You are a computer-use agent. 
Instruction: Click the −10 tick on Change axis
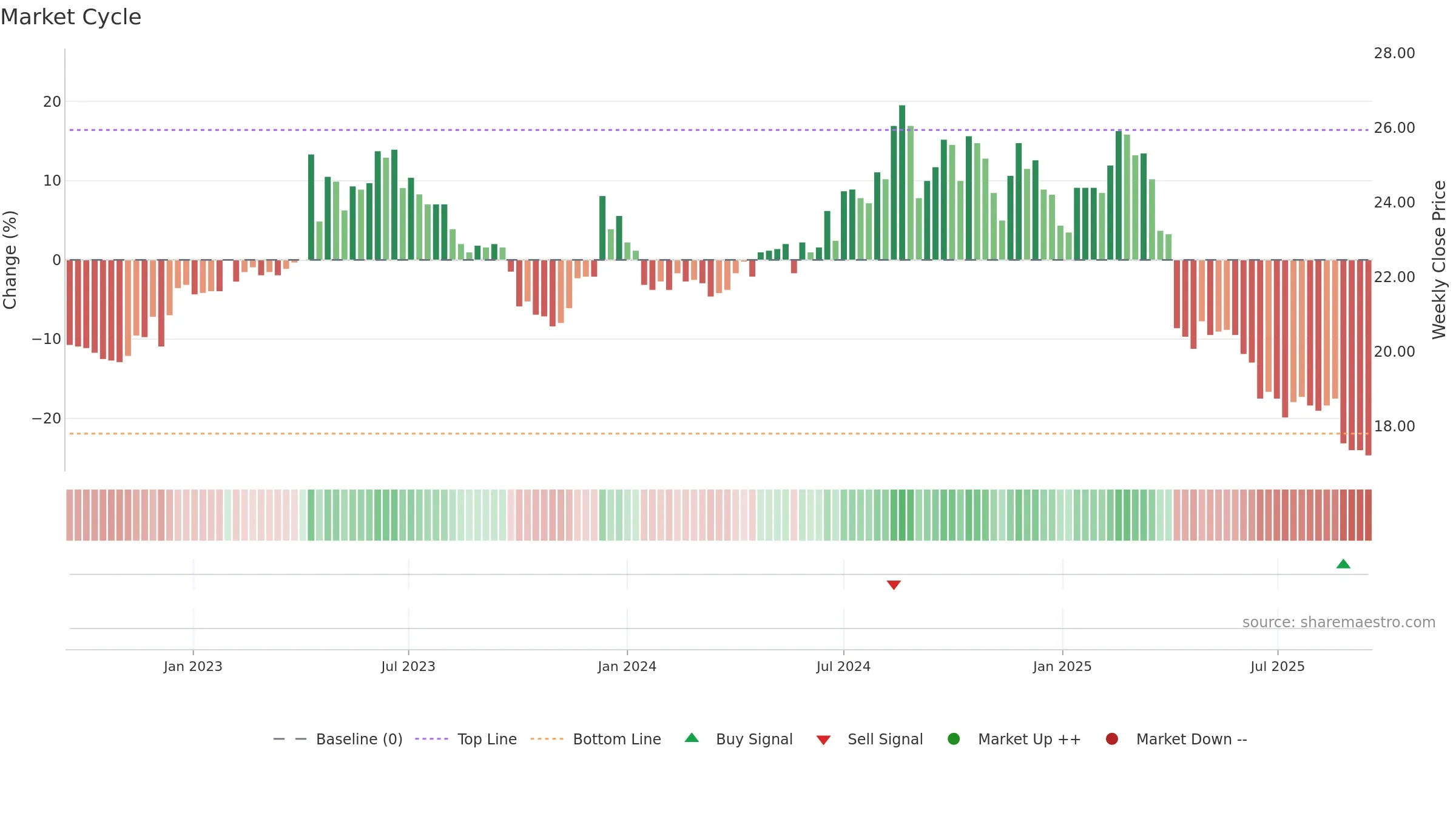click(47, 339)
